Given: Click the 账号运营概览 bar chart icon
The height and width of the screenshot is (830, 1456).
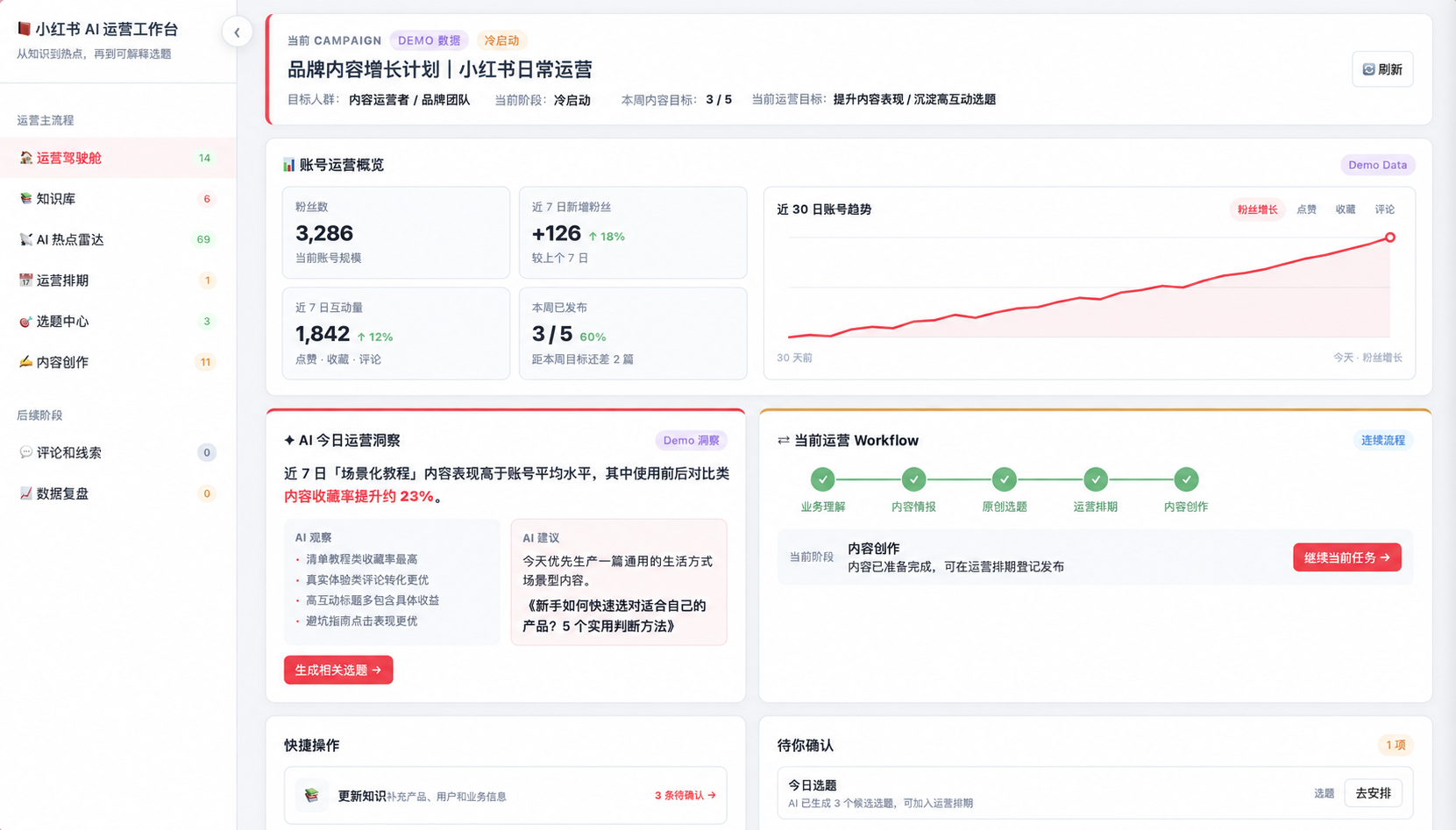Looking at the screenshot, I should [x=288, y=165].
